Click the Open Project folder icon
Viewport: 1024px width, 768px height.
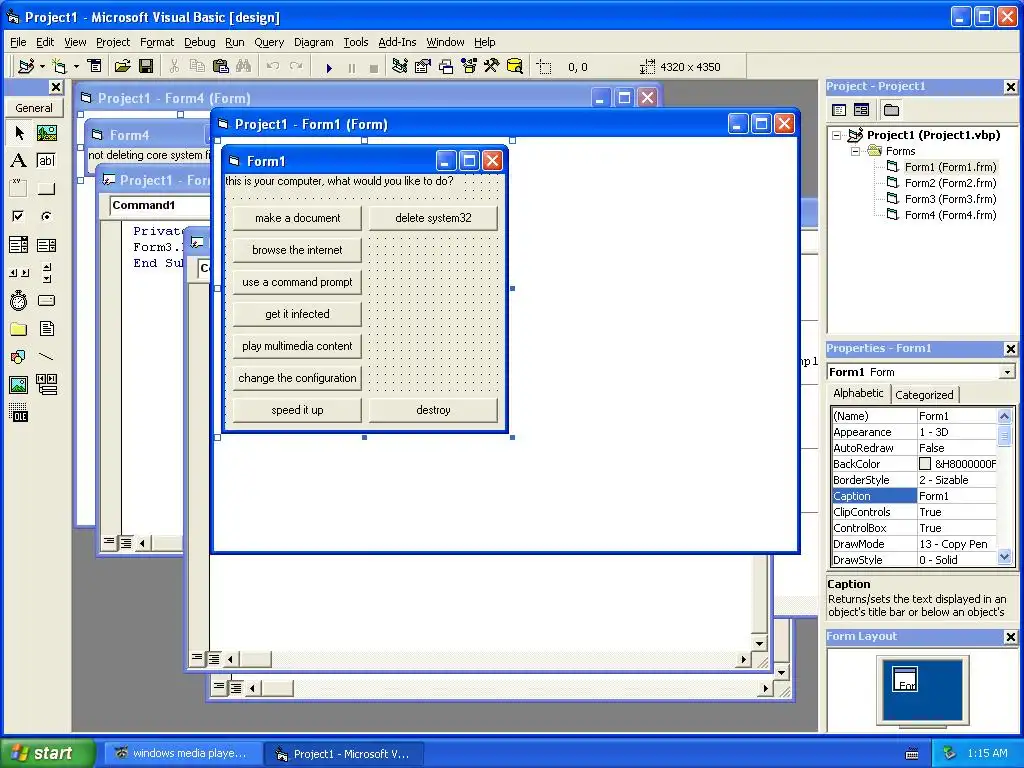coord(123,67)
